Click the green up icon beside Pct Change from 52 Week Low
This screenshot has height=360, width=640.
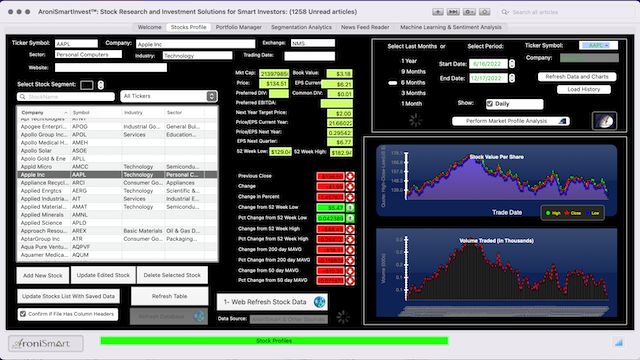pos(350,218)
